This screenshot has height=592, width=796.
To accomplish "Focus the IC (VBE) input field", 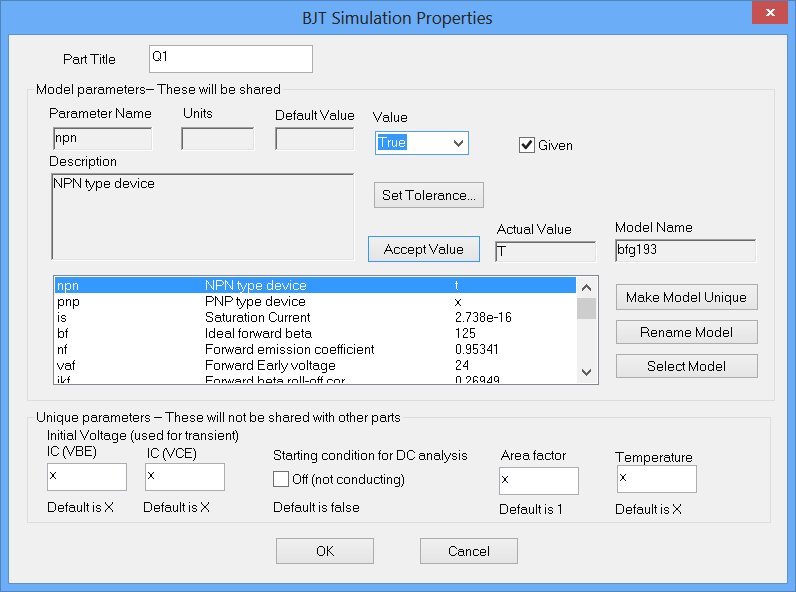I will point(87,478).
